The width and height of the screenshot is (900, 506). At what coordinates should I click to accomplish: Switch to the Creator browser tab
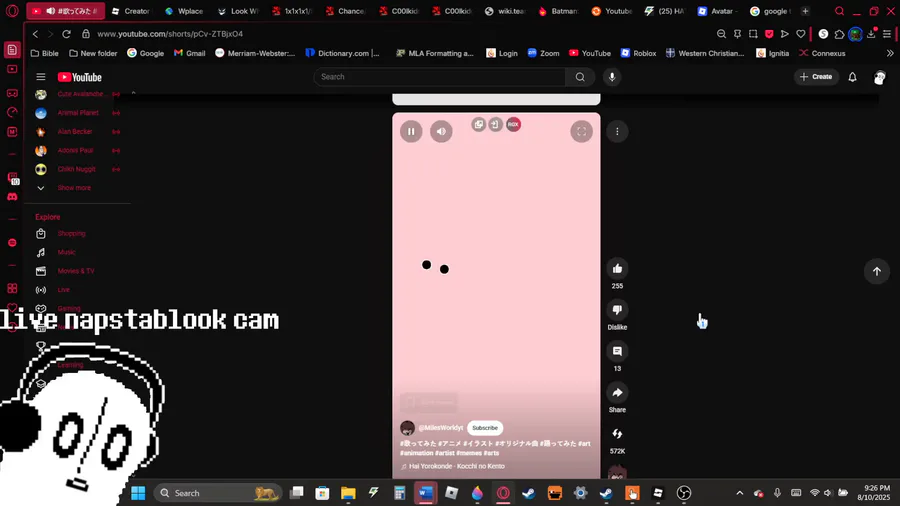click(x=131, y=11)
